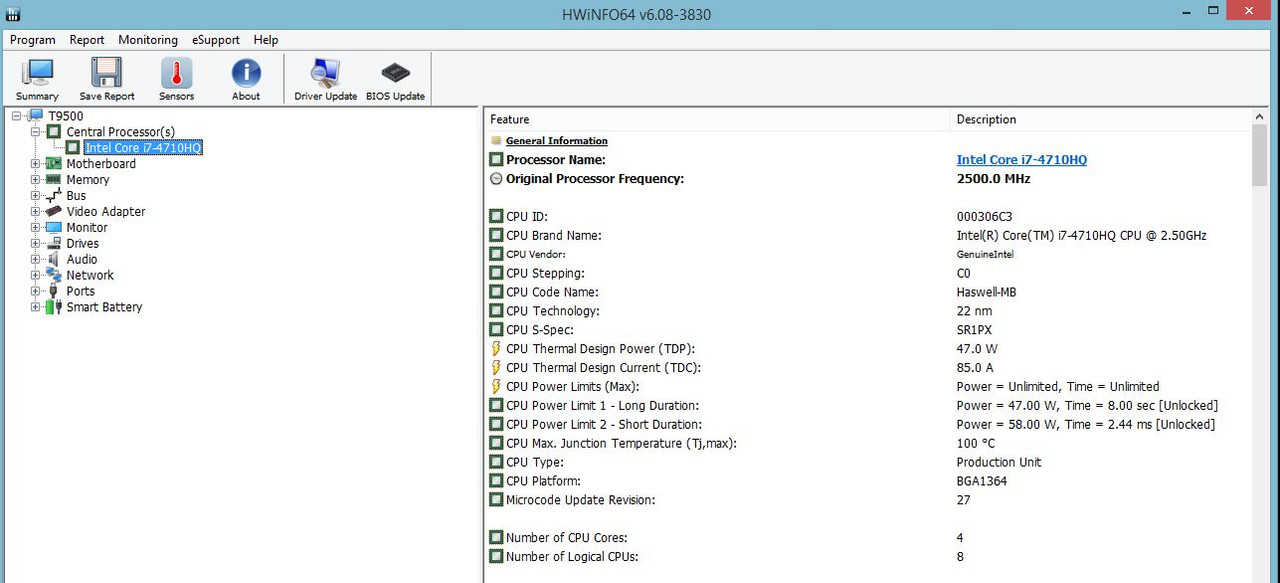Open the Program menu
Viewport: 1280px width, 583px height.
point(33,40)
